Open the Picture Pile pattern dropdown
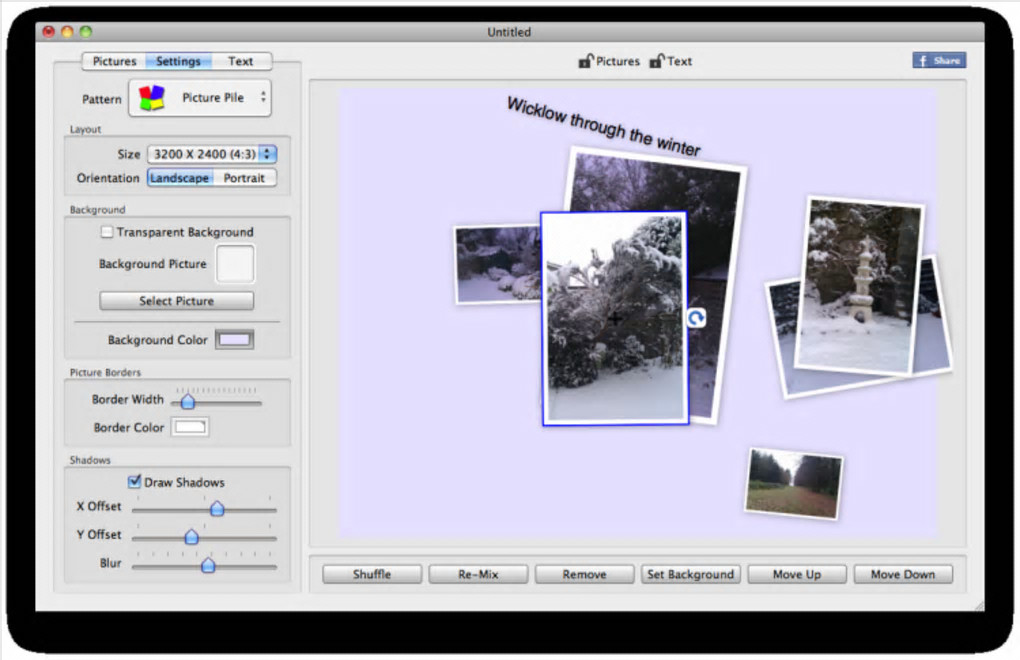 click(200, 98)
